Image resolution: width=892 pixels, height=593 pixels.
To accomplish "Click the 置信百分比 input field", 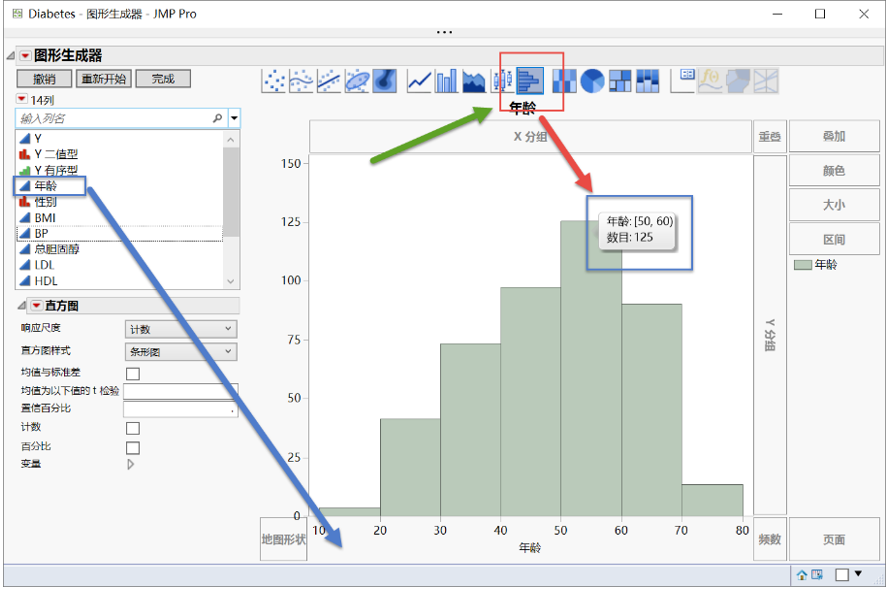I will [180, 409].
